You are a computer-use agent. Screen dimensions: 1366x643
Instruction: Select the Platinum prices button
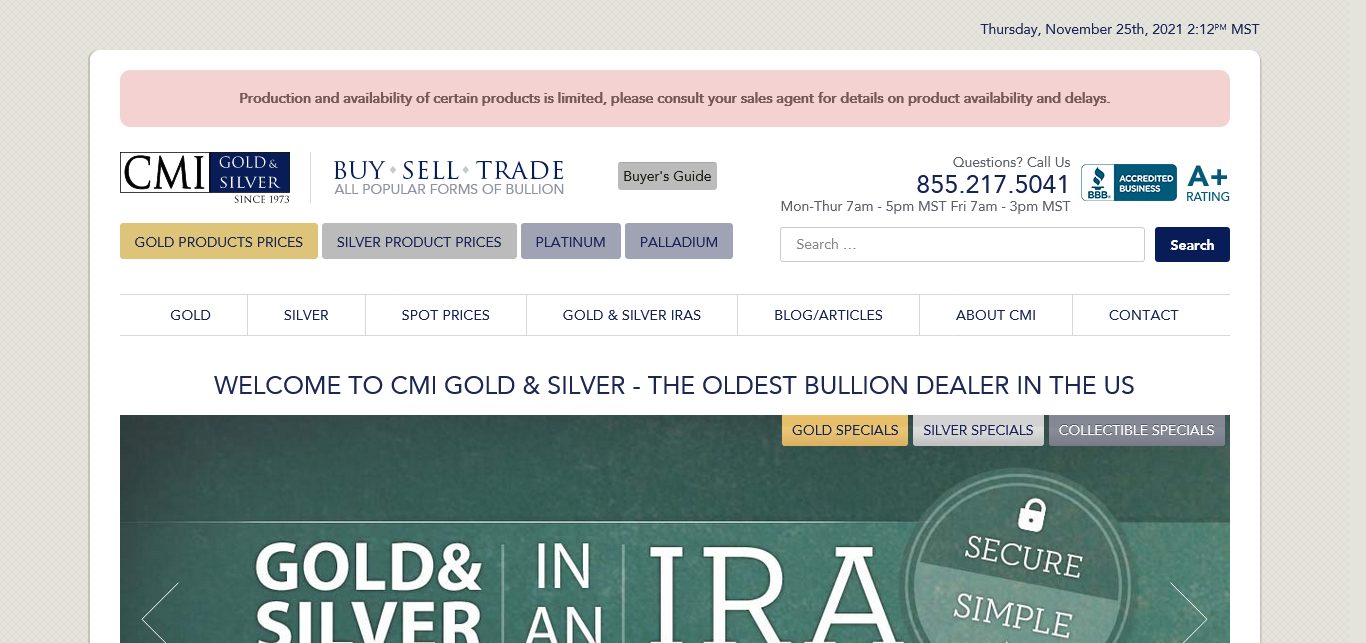click(x=570, y=241)
